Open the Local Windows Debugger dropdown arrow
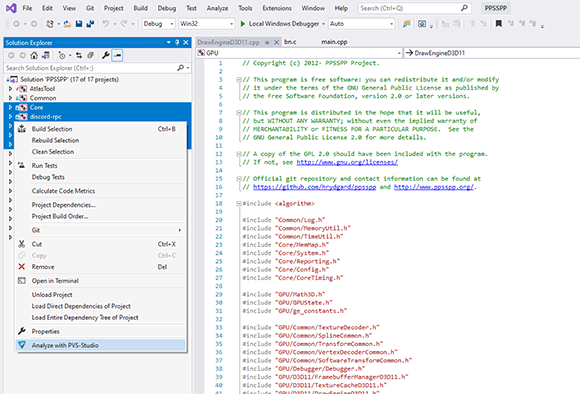Image resolution: width=580 pixels, height=394 pixels. pyautogui.click(x=323, y=24)
